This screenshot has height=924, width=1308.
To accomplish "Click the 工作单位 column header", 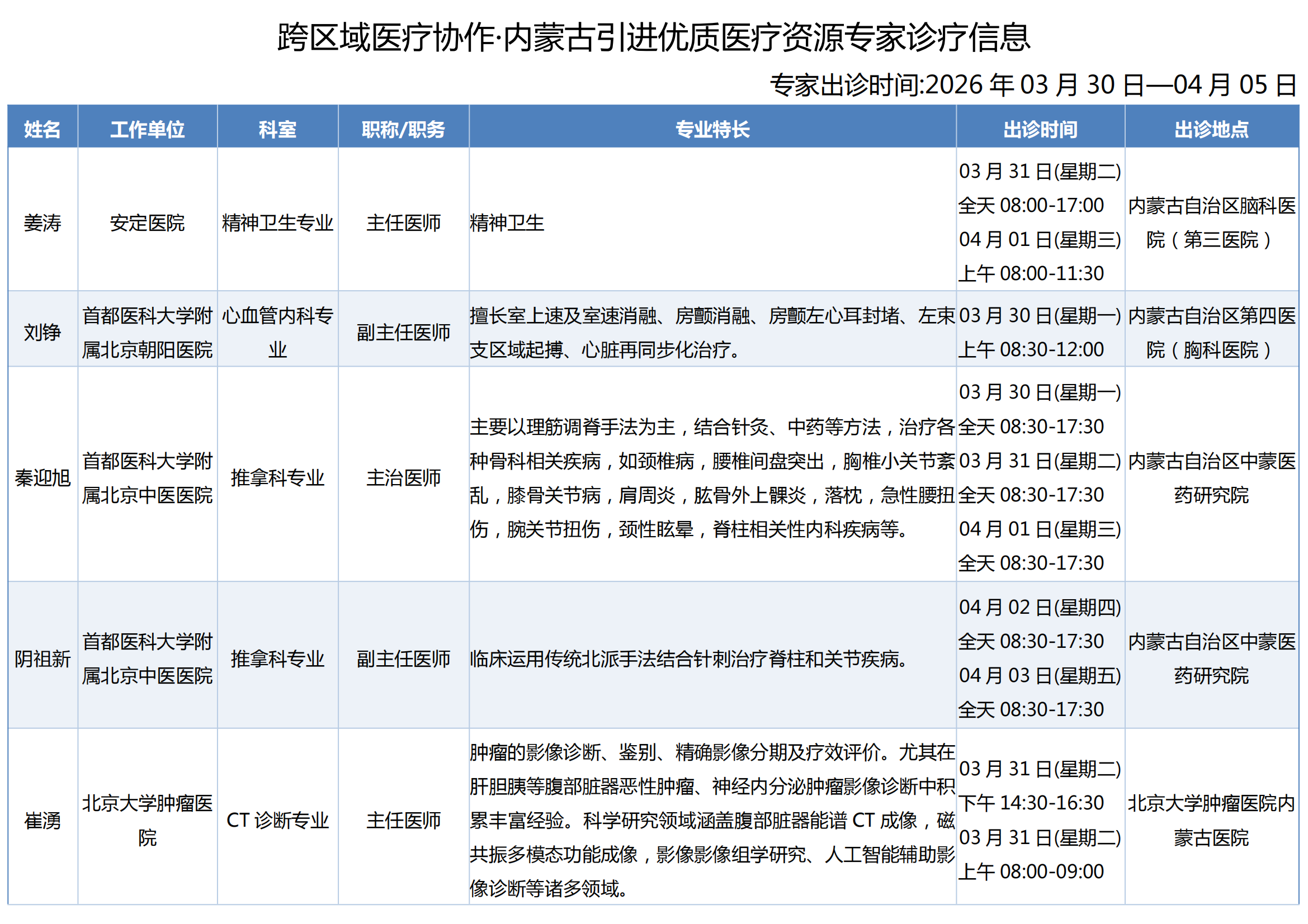I will pyautogui.click(x=147, y=129).
